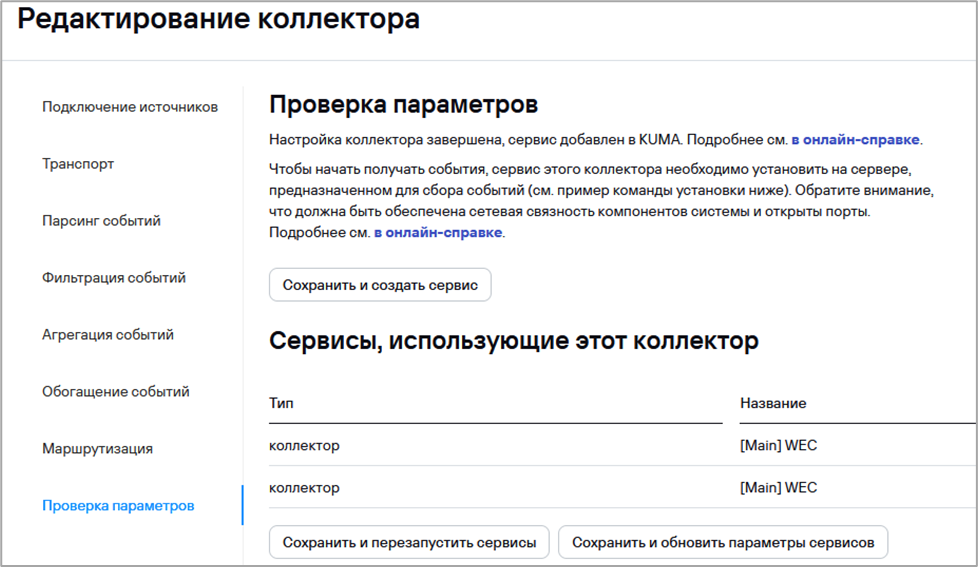Select Фильтрация событий in the sidebar

(x=113, y=278)
